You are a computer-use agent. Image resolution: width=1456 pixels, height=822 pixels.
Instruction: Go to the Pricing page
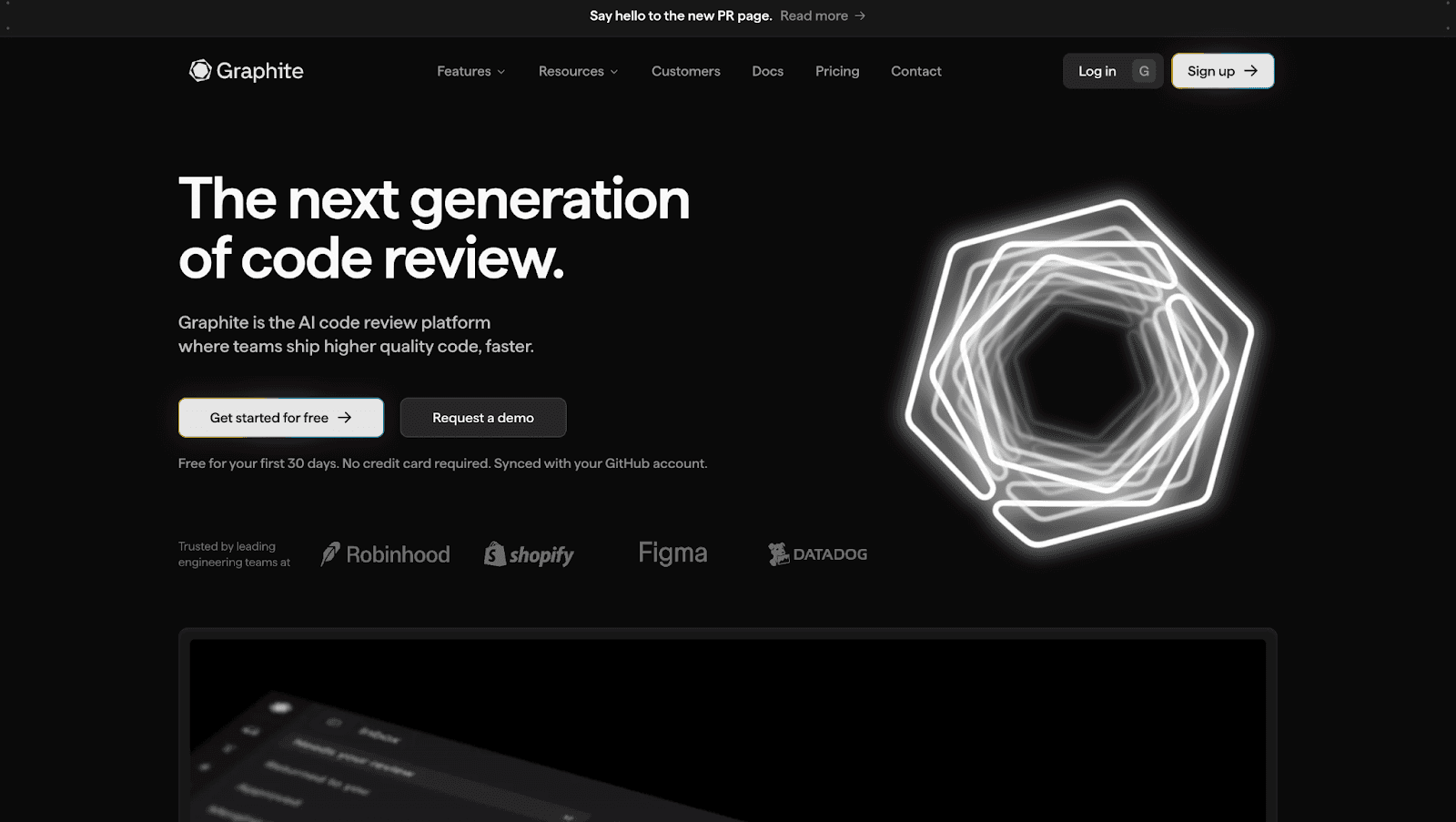coord(837,71)
